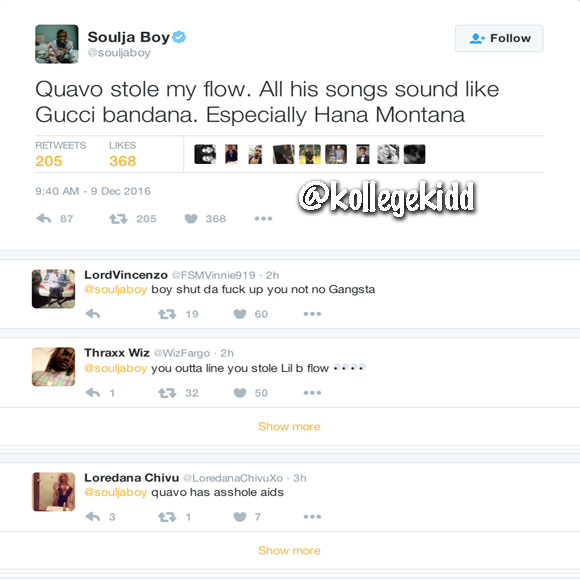The height and width of the screenshot is (580, 580).
Task: View the 368 likes list
Action: pos(122,155)
